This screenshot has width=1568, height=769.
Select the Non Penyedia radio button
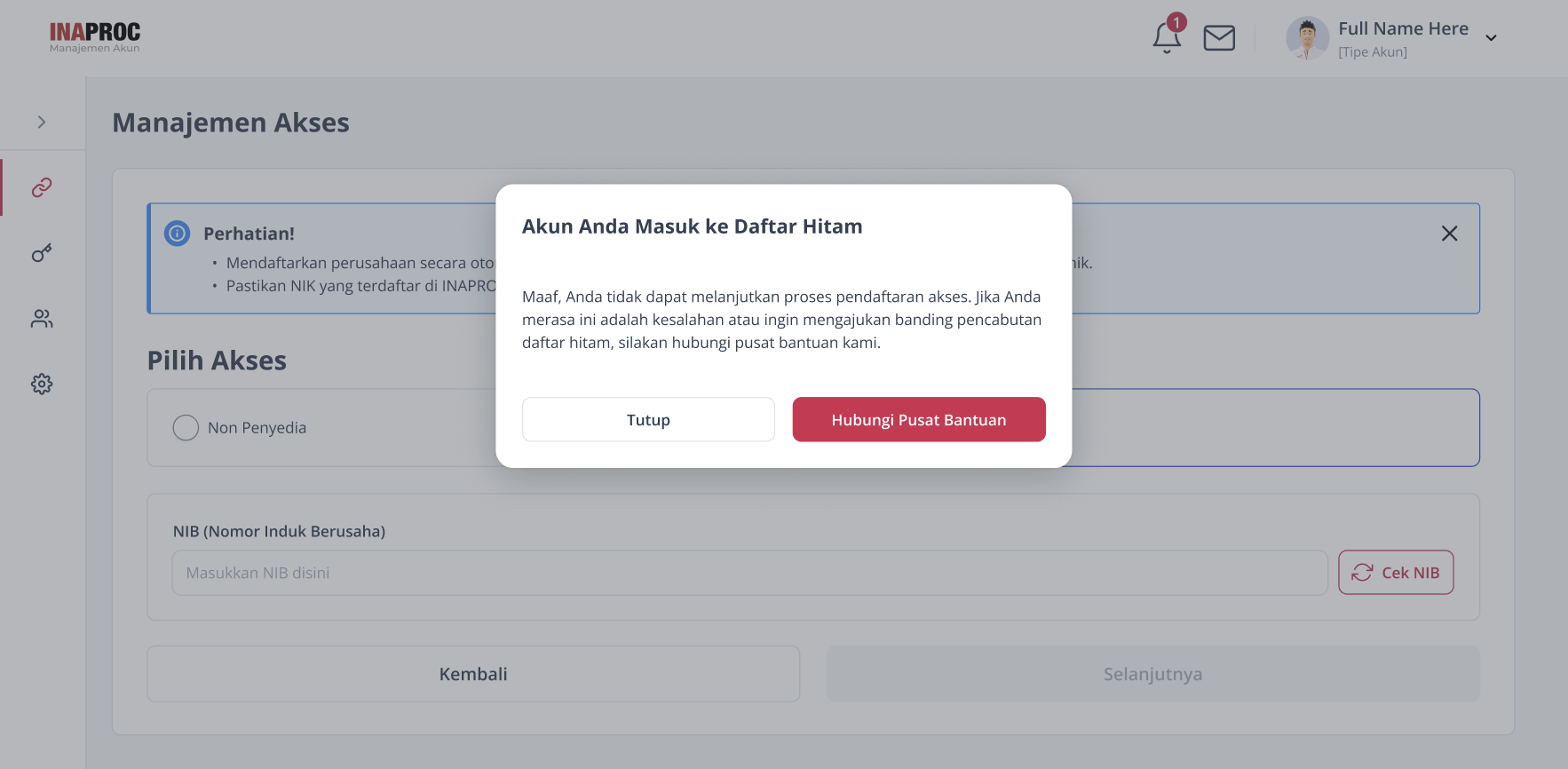(186, 427)
